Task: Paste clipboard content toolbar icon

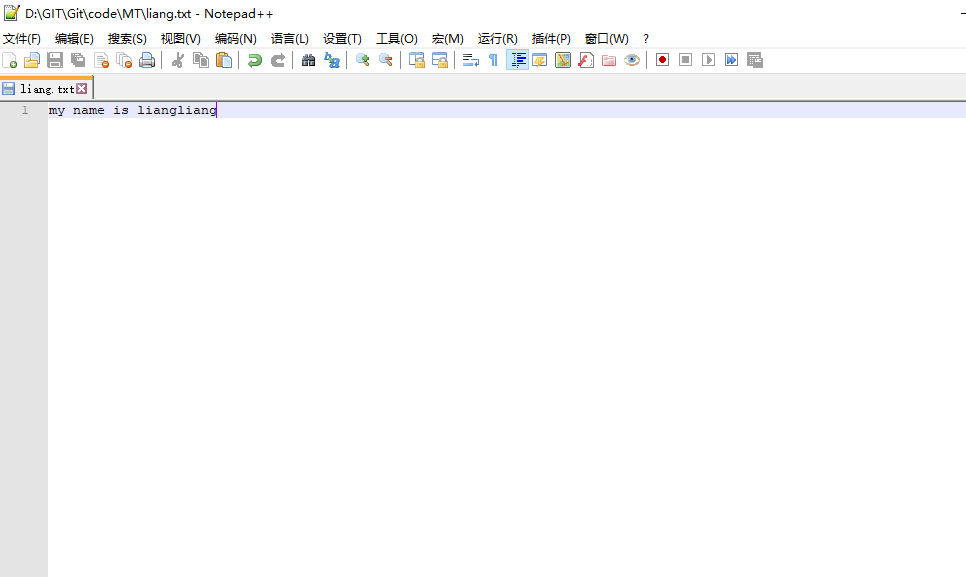Action: click(x=224, y=60)
